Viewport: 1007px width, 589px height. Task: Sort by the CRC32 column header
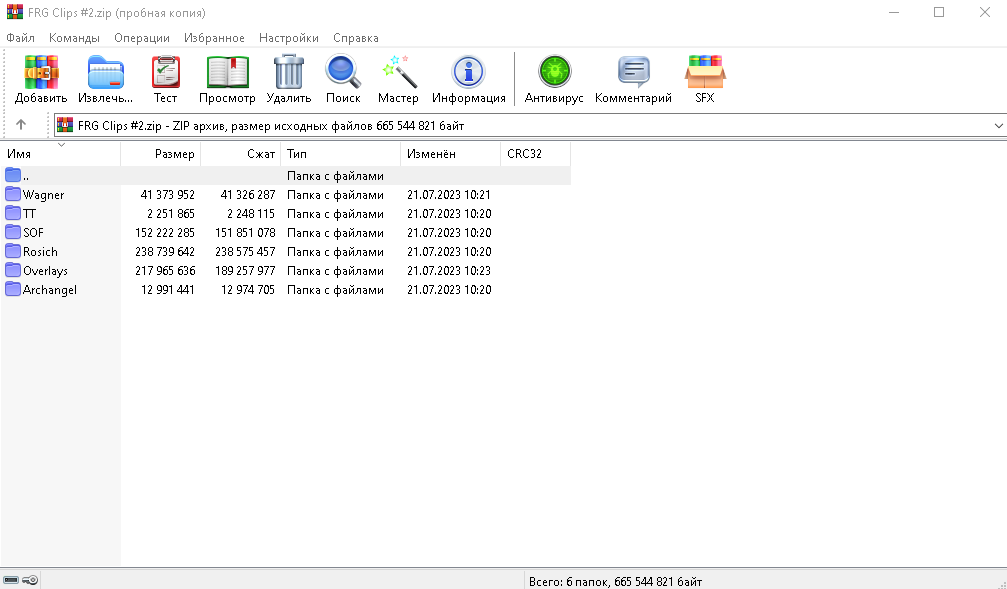pyautogui.click(x=536, y=154)
